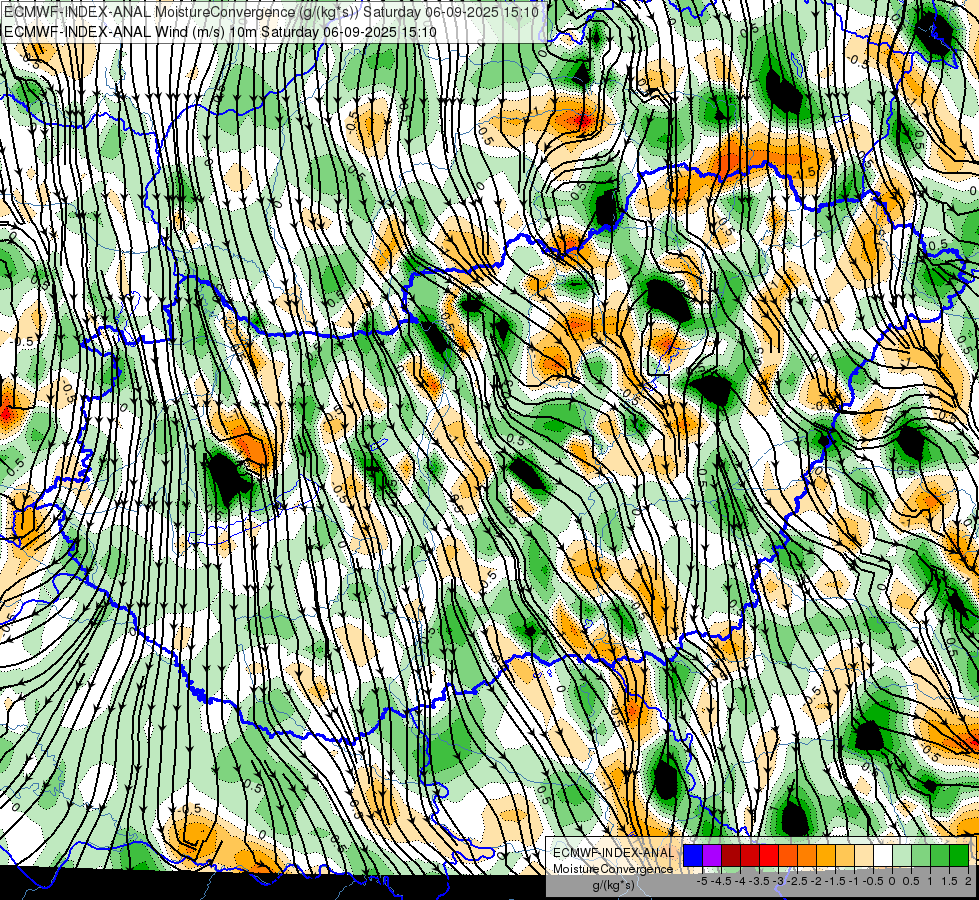Click the '-5' tick label in legend
979x900 pixels.
coord(702,881)
